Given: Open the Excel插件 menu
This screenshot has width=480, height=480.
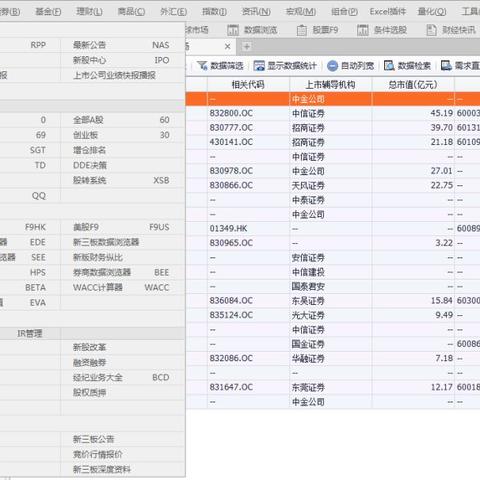Looking at the screenshot, I should pos(388,12).
